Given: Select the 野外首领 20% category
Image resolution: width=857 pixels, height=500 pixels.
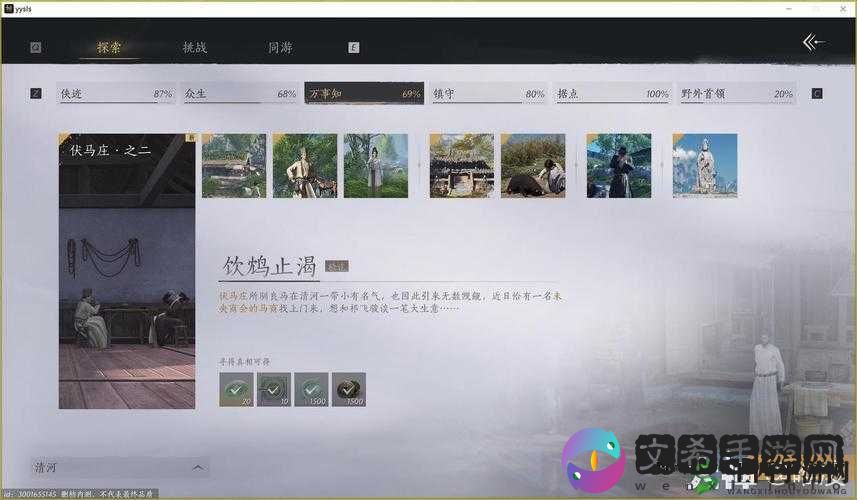Looking at the screenshot, I should (736, 93).
